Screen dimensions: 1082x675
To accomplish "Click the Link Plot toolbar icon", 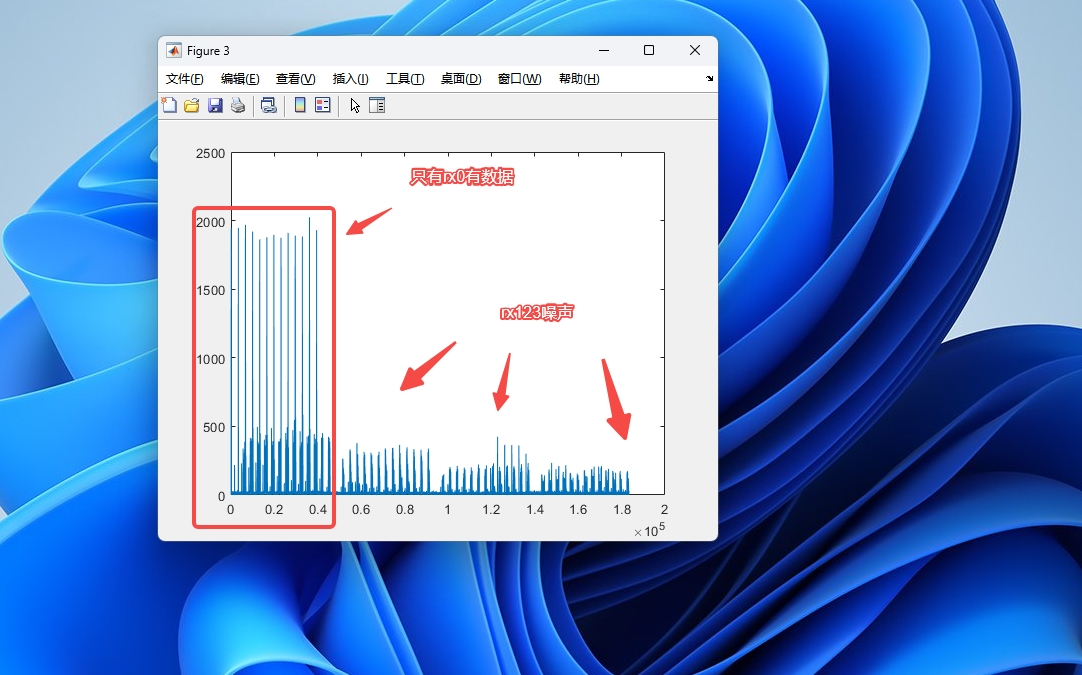I will click(268, 106).
